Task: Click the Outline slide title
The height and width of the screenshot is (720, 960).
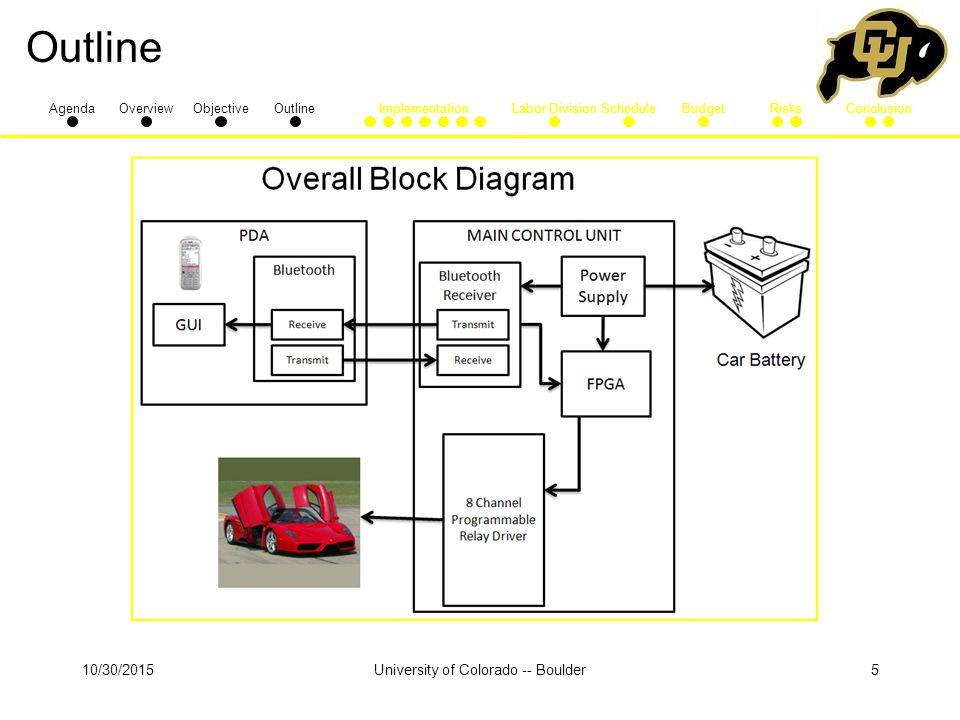Action: 94,47
